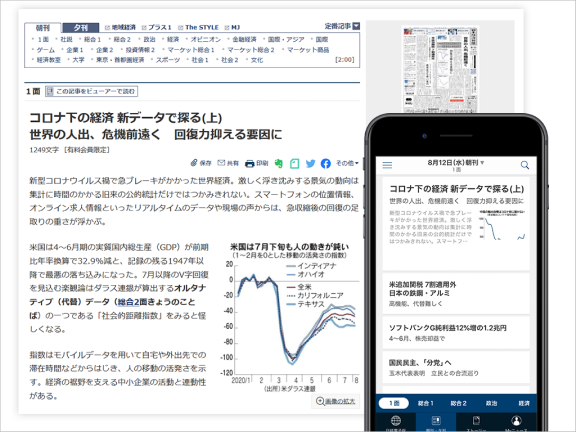Open phone article ソフトバンクG純利益12%増の1.2兆円
The height and width of the screenshot is (432, 576).
456,332
